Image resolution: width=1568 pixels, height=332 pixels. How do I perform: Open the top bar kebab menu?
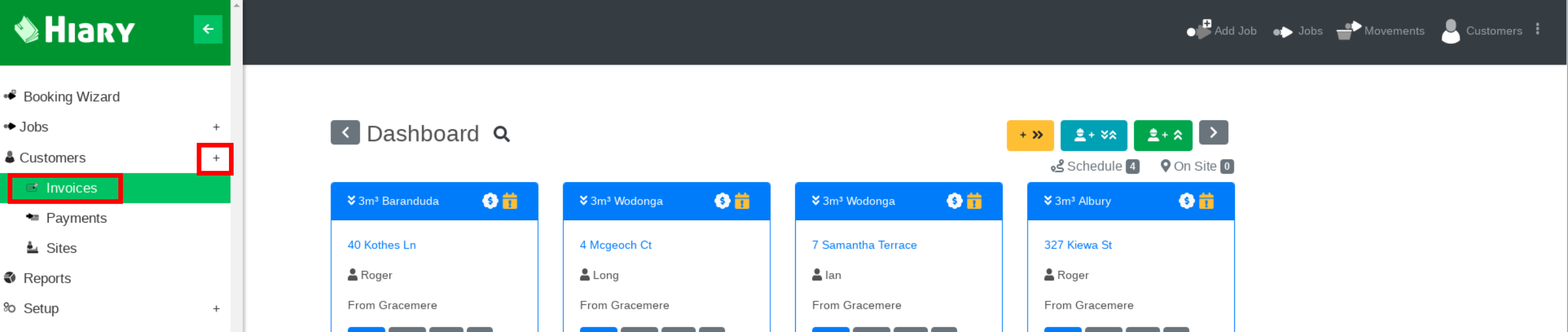(1538, 29)
